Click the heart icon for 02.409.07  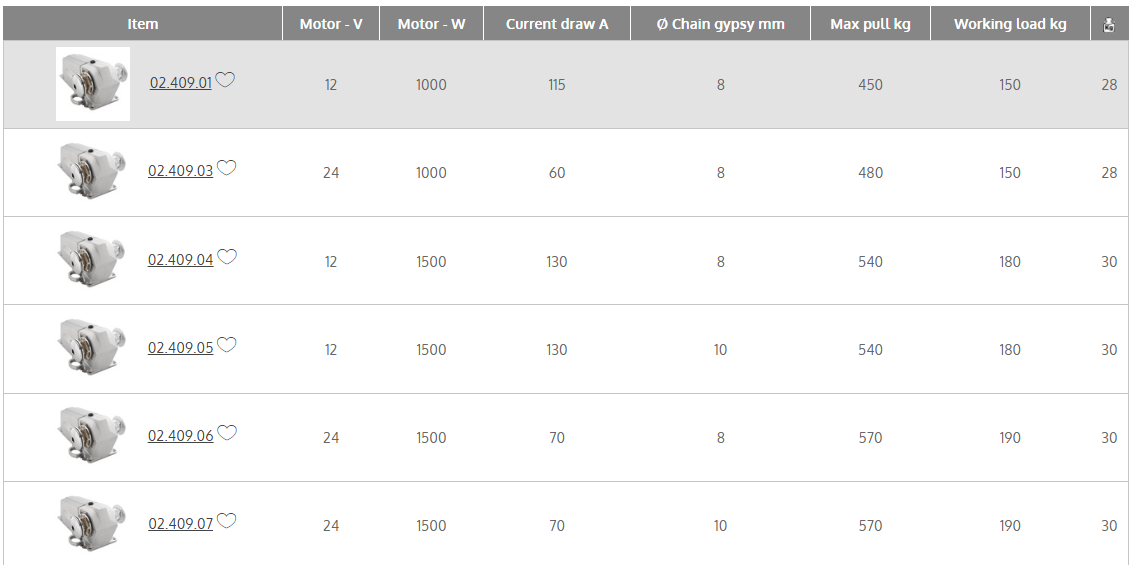[x=227, y=521]
